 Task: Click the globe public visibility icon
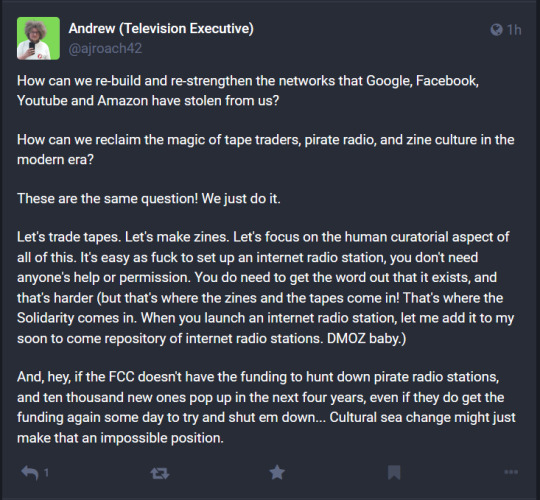496,30
